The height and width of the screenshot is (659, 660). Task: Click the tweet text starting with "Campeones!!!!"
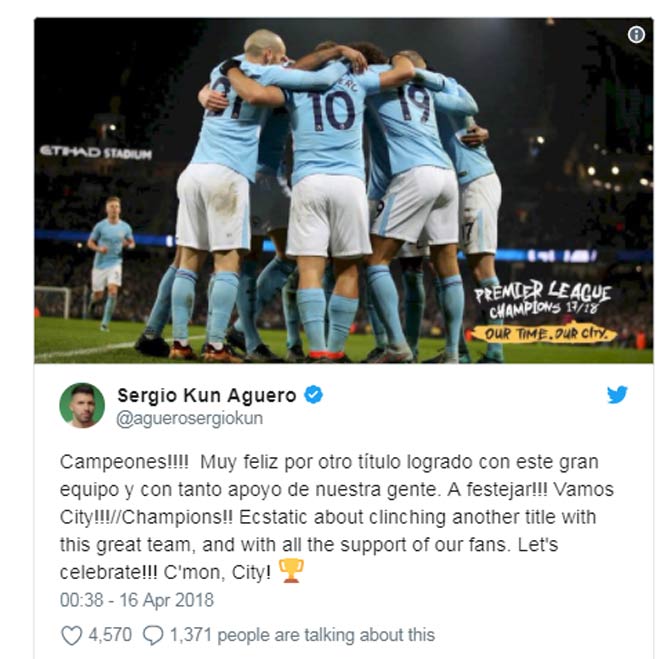[x=336, y=517]
